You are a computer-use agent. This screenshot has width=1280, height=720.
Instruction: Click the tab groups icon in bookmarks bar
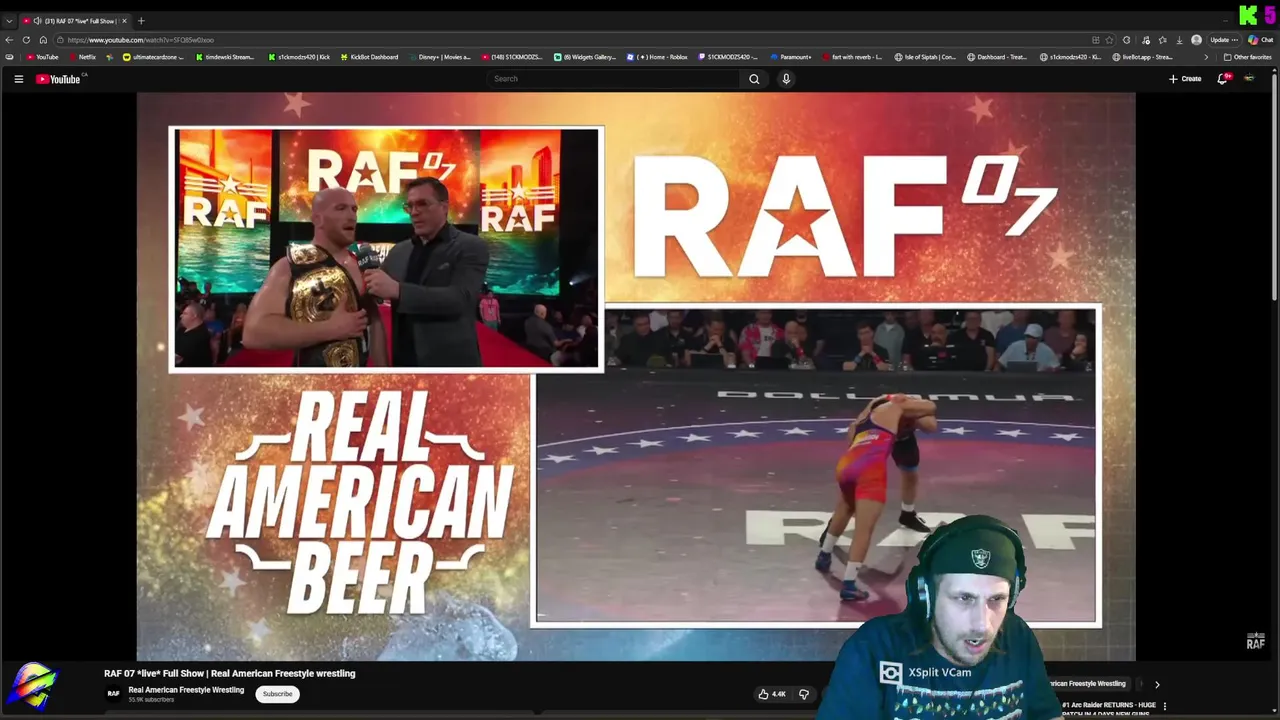click(9, 57)
